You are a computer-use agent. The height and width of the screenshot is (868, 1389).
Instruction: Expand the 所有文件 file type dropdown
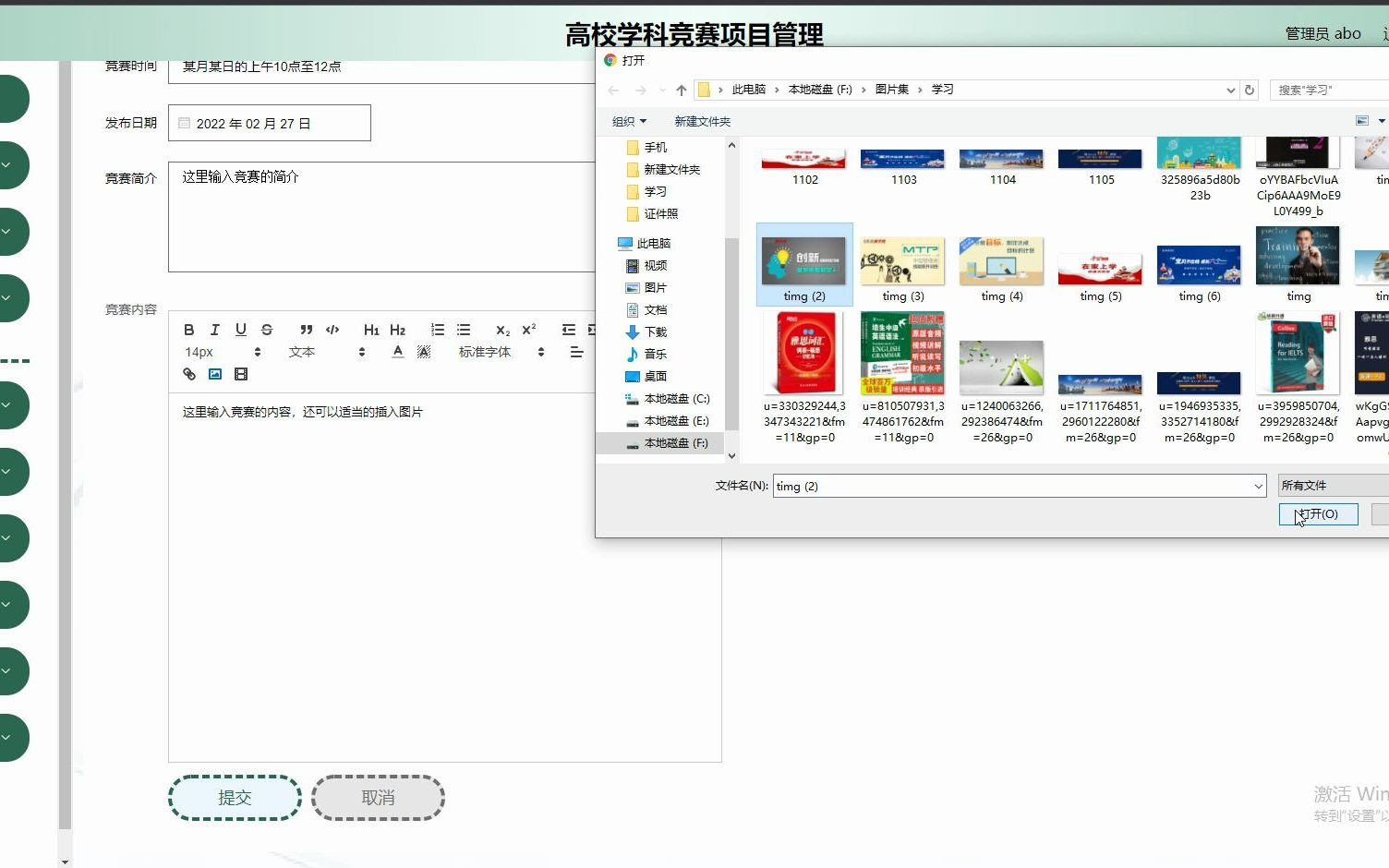click(1330, 484)
